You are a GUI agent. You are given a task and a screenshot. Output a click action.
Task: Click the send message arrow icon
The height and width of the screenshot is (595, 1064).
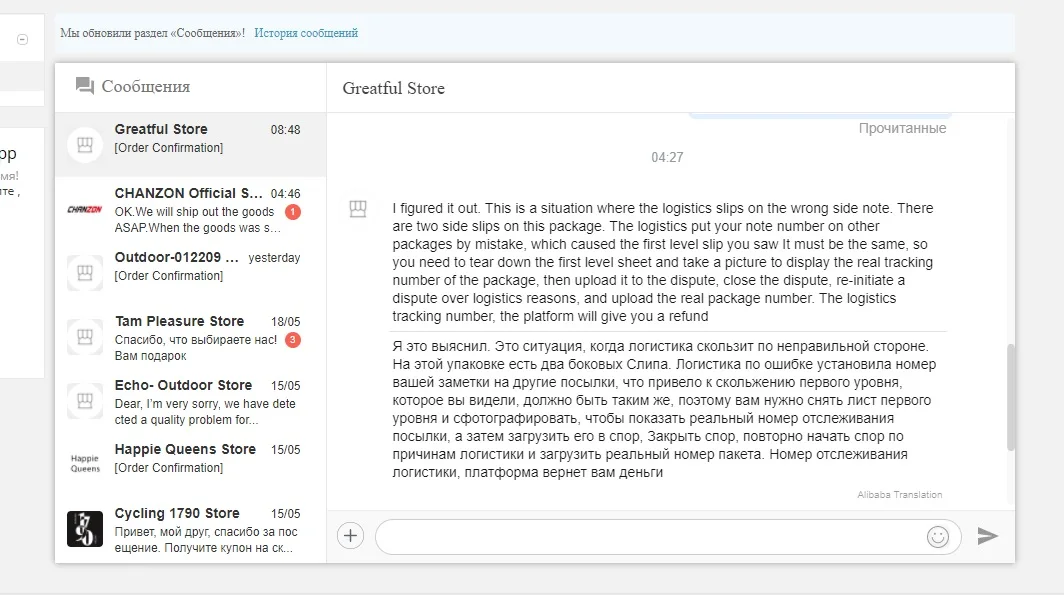[988, 536]
